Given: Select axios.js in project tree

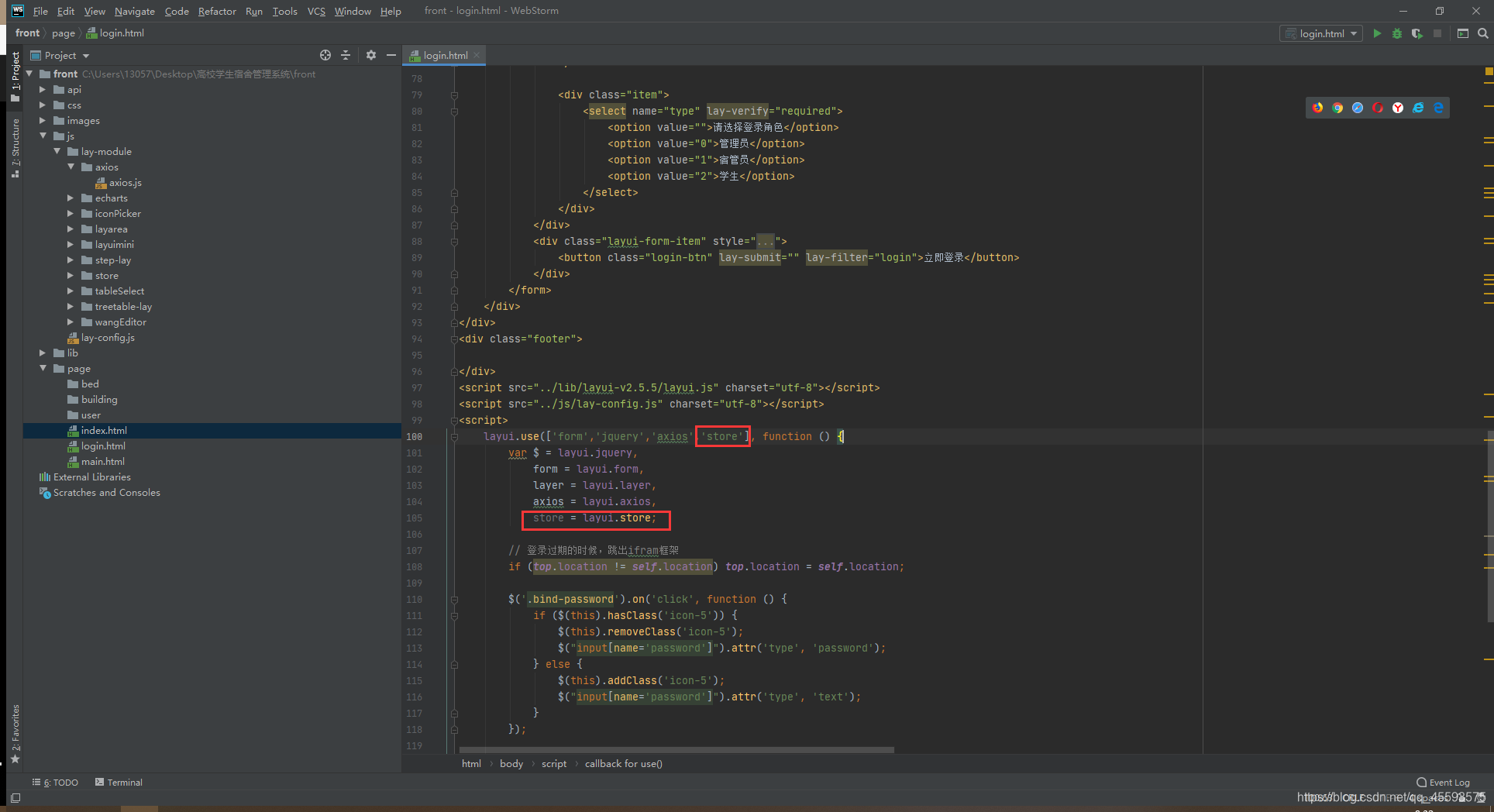Looking at the screenshot, I should [x=125, y=182].
